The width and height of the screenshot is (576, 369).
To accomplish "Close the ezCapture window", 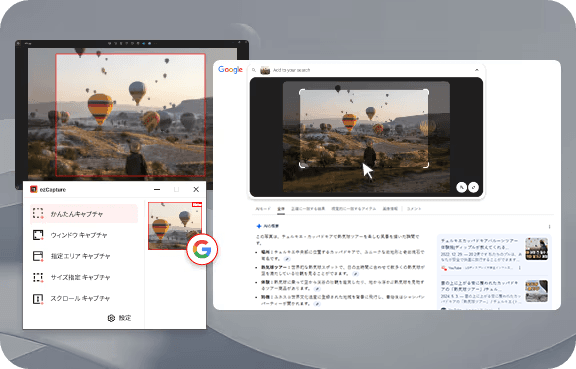I will coord(196,189).
